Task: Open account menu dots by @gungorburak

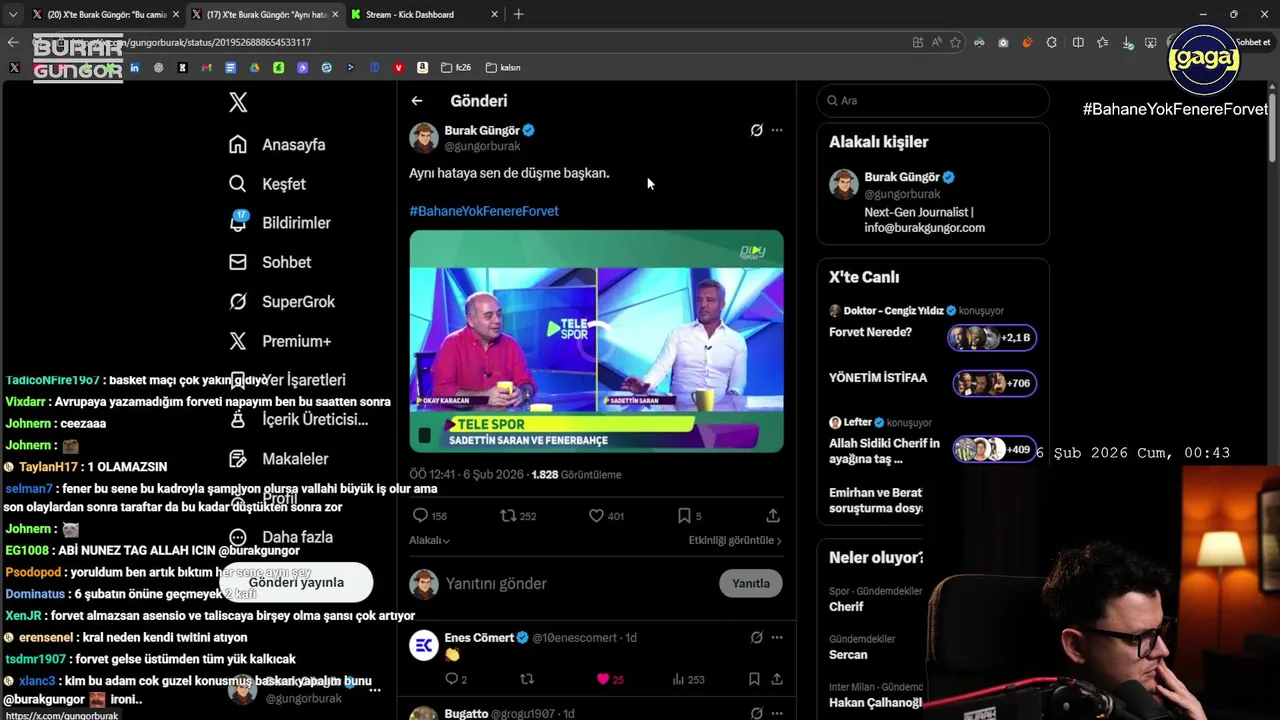Action: click(x=375, y=690)
